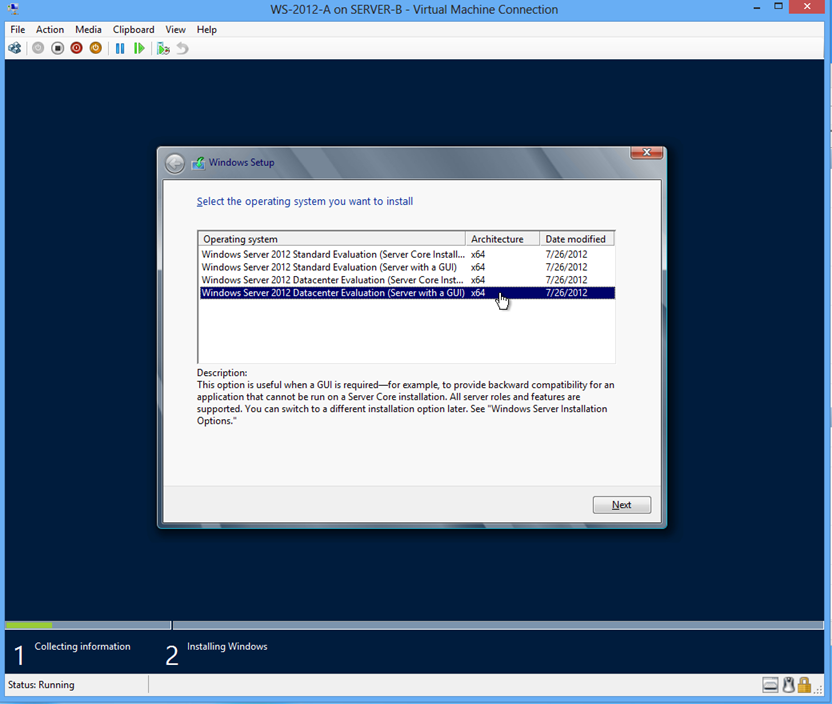Screen dimensions: 832x704
Task: Click the red Shut Down toolbar icon
Action: (x=76, y=48)
